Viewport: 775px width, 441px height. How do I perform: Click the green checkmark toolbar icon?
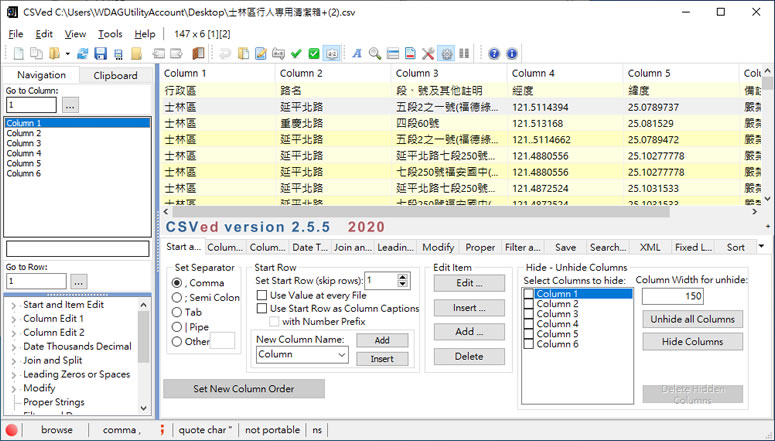[297, 53]
